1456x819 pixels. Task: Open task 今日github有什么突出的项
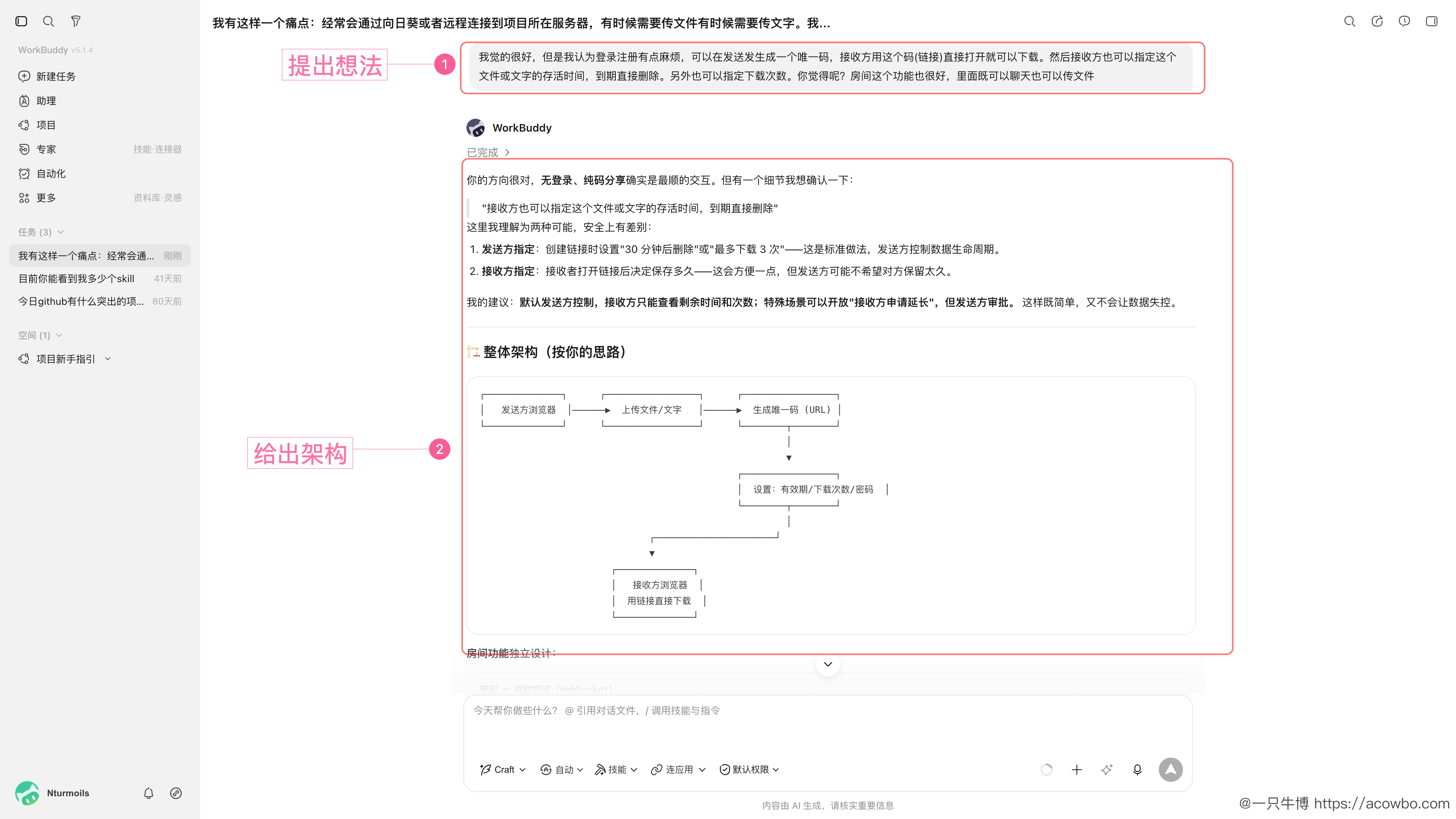(x=100, y=301)
